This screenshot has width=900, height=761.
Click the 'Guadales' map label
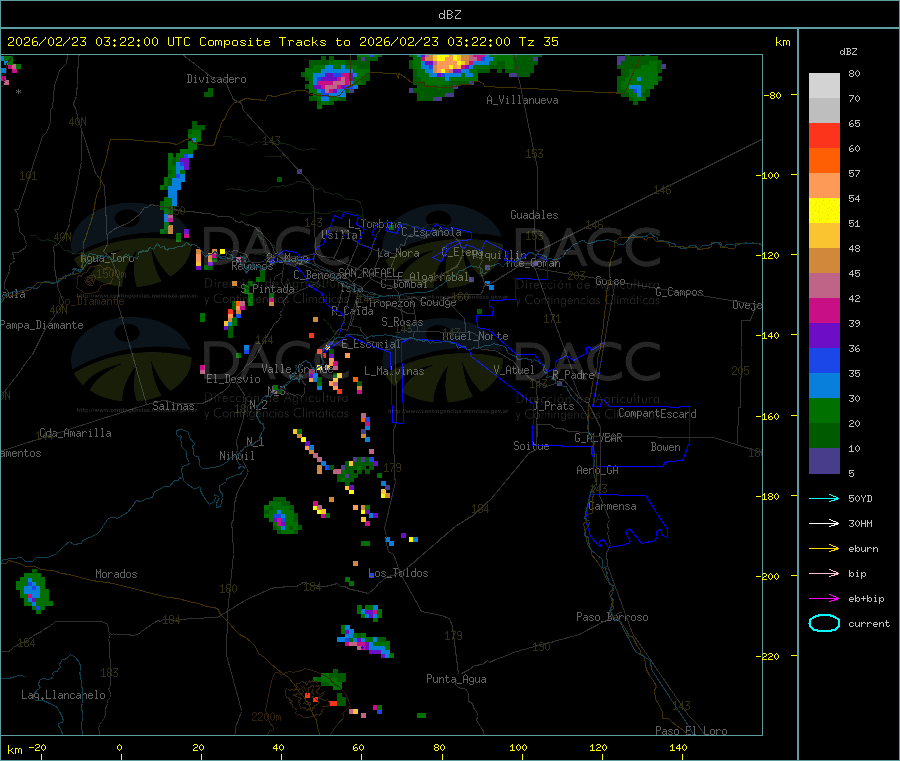coord(534,215)
